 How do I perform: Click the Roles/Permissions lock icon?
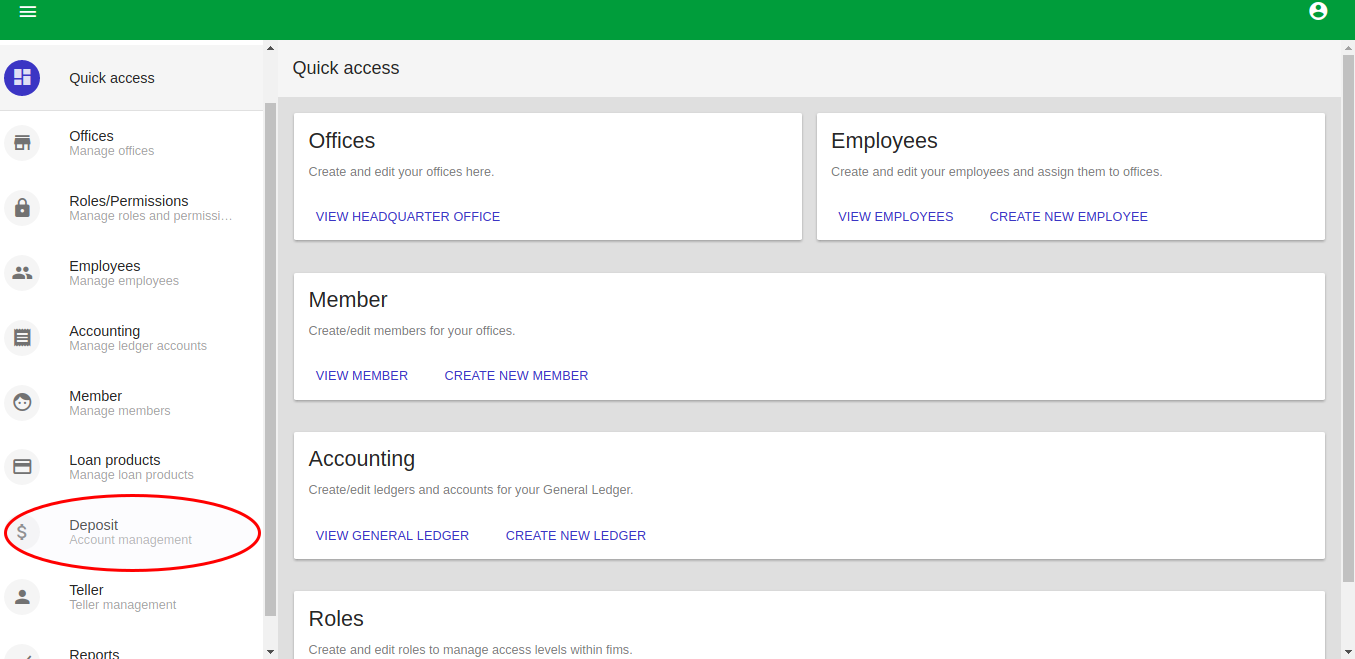click(22, 208)
